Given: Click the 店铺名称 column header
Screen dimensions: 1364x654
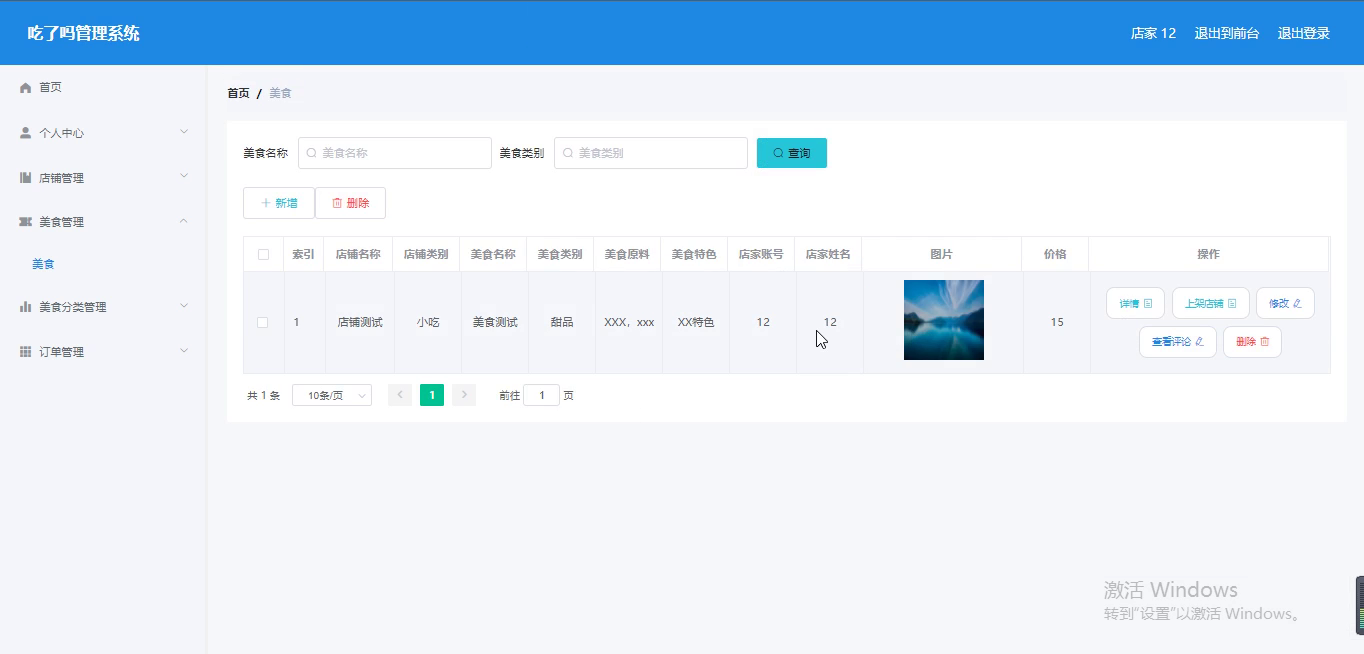Looking at the screenshot, I should pyautogui.click(x=358, y=254).
